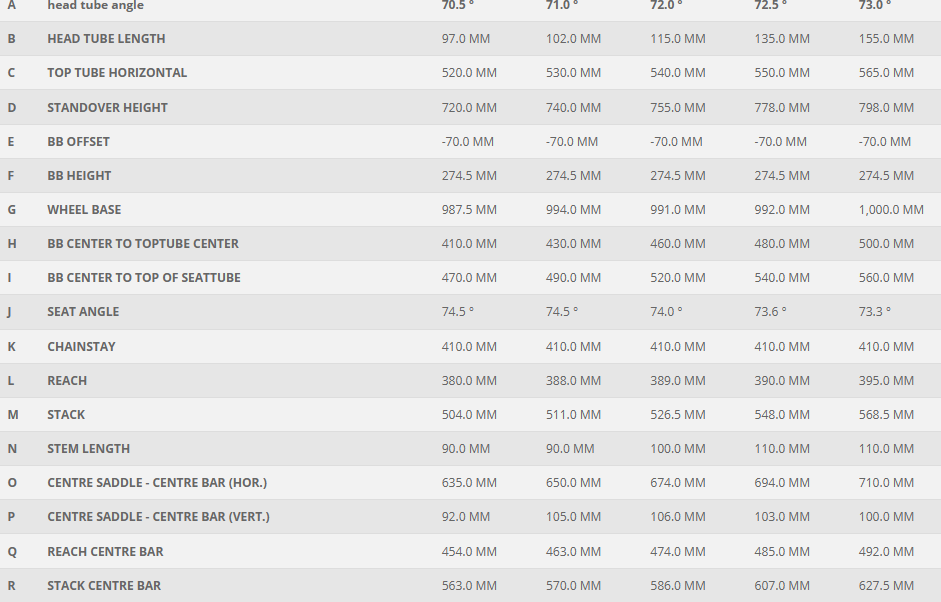The width and height of the screenshot is (941, 602).
Task: Click the BB CENTER TO TOP OF SEATTUBE label
Action: click(x=144, y=278)
